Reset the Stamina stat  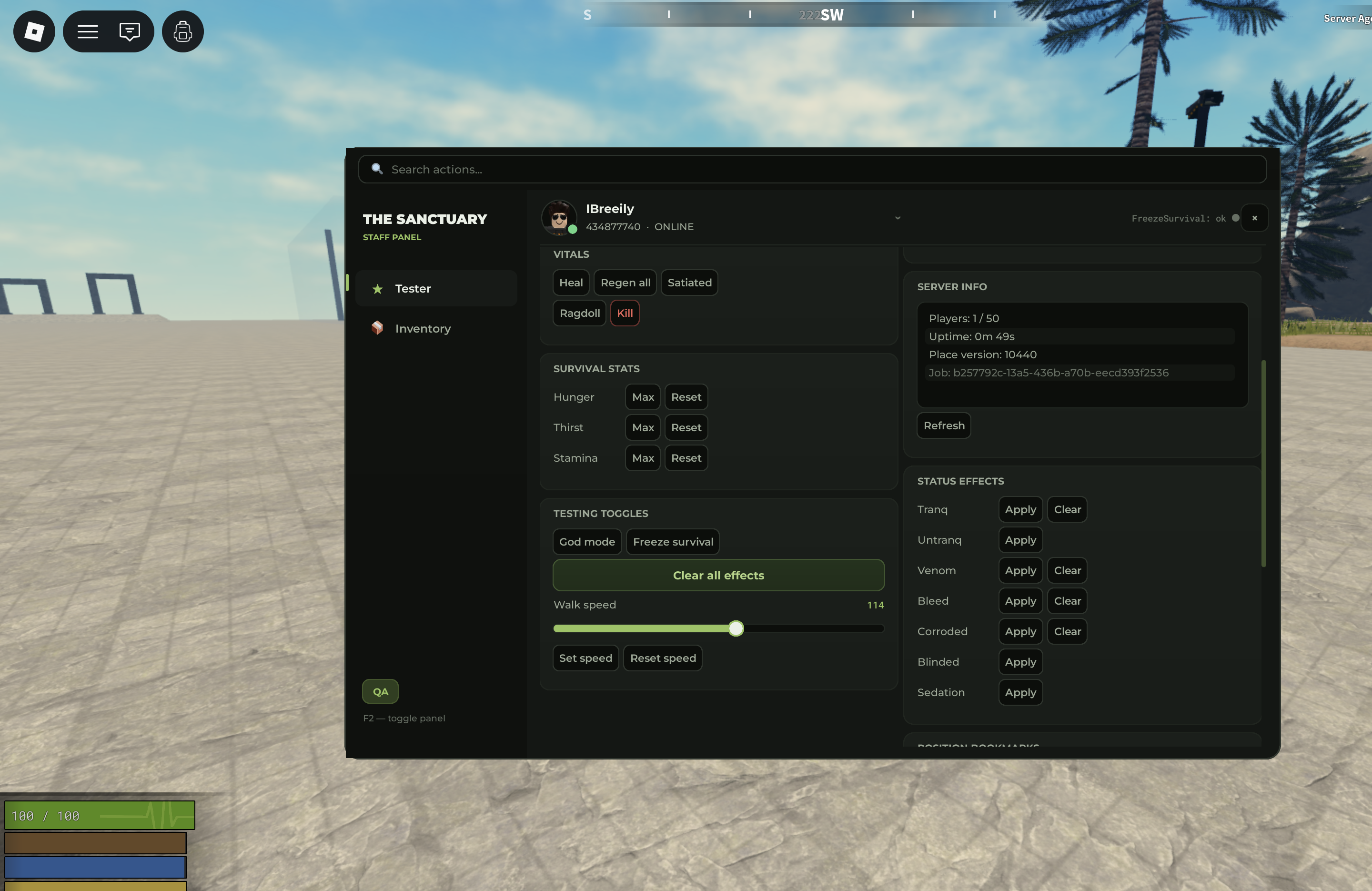coord(686,458)
